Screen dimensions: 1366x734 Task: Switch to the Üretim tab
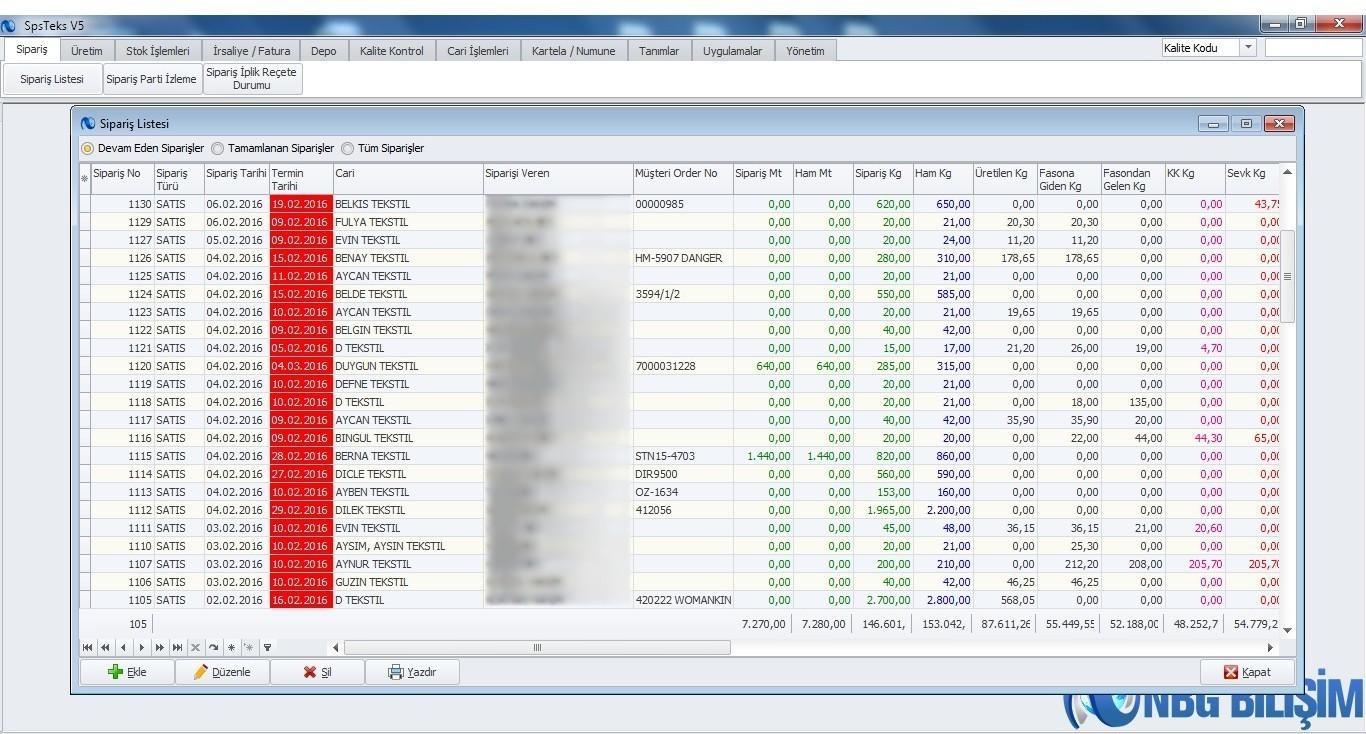87,51
